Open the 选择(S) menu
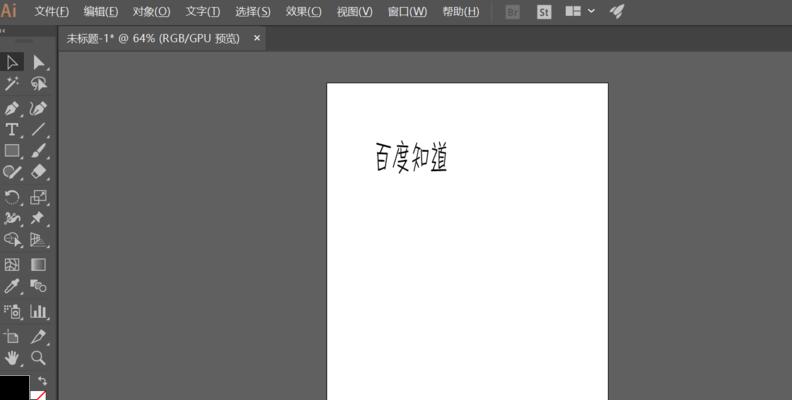The image size is (792, 400). pyautogui.click(x=253, y=11)
